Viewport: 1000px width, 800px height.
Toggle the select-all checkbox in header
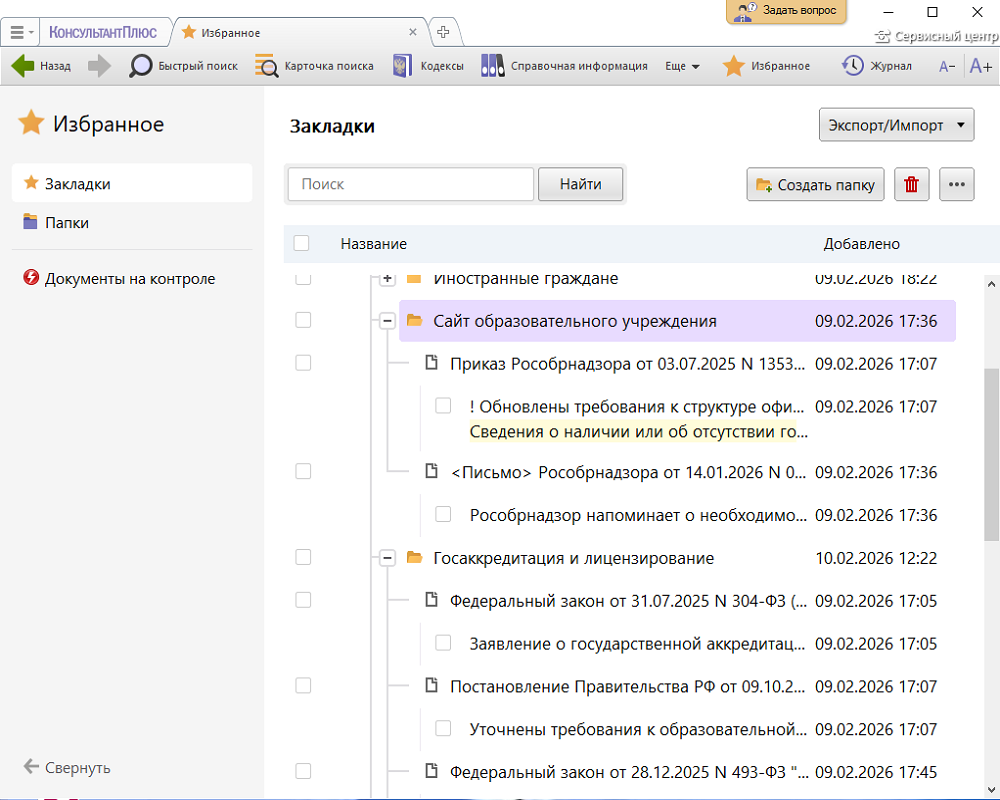tap(302, 243)
